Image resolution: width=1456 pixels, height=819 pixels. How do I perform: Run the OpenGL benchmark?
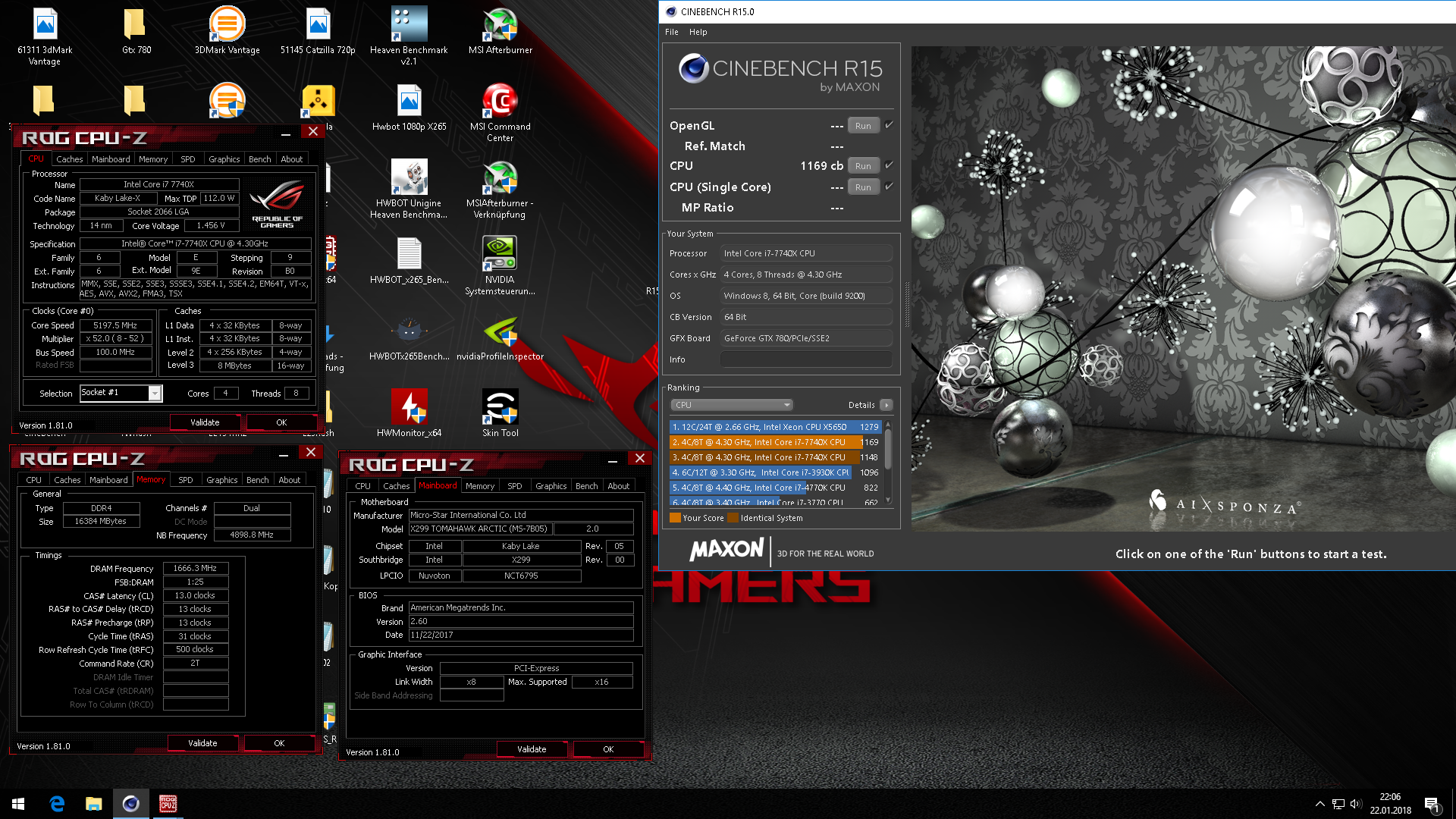[863, 126]
